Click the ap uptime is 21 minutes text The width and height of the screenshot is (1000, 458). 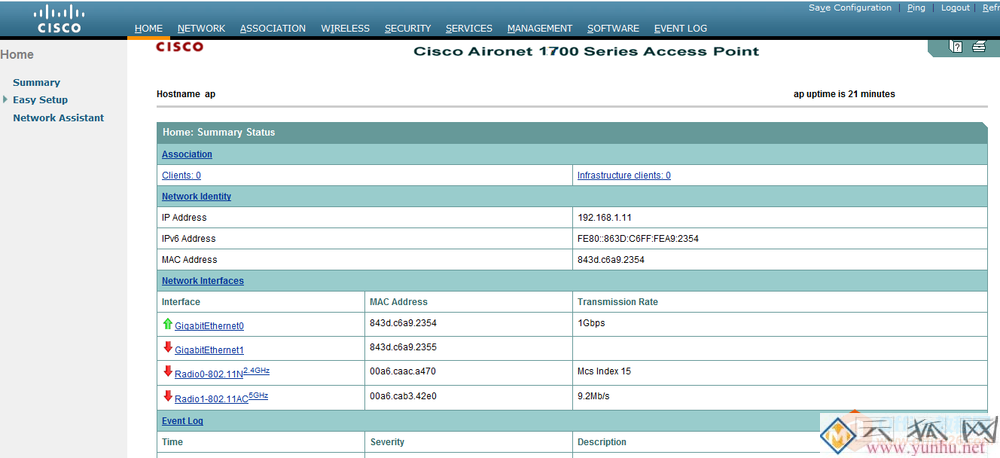click(844, 94)
